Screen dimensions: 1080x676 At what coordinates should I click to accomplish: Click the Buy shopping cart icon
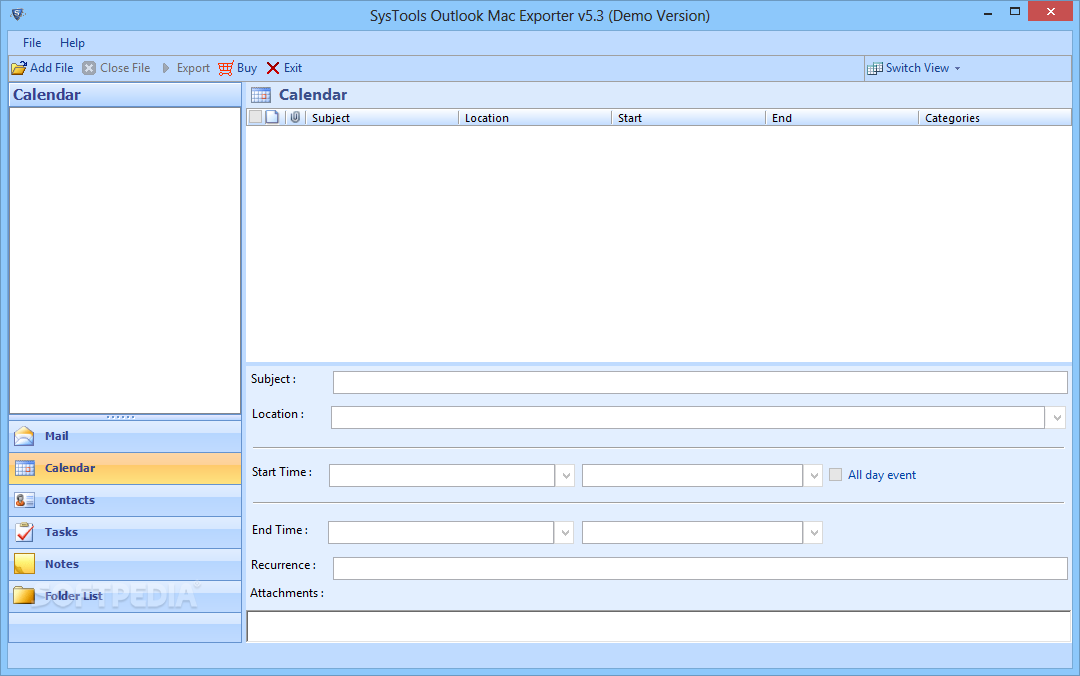(x=226, y=68)
